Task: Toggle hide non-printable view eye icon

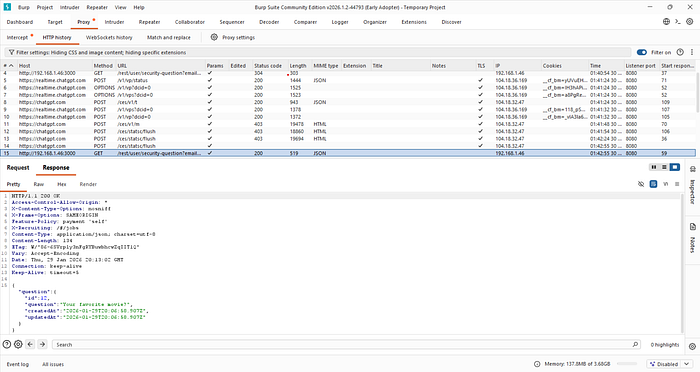Action: coord(641,184)
